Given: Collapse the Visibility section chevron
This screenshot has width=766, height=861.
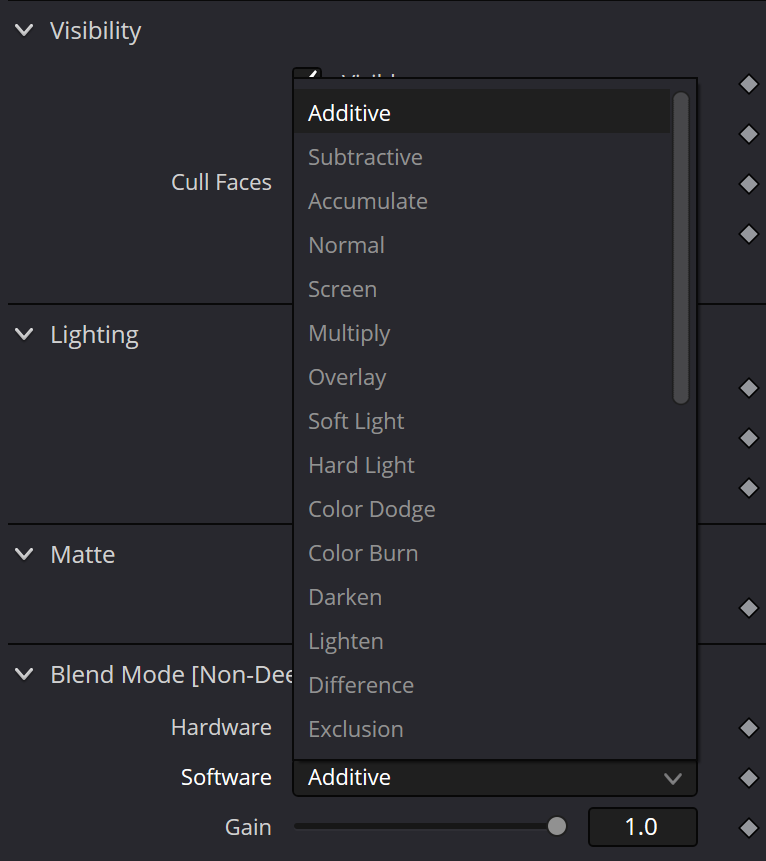Looking at the screenshot, I should [24, 30].
